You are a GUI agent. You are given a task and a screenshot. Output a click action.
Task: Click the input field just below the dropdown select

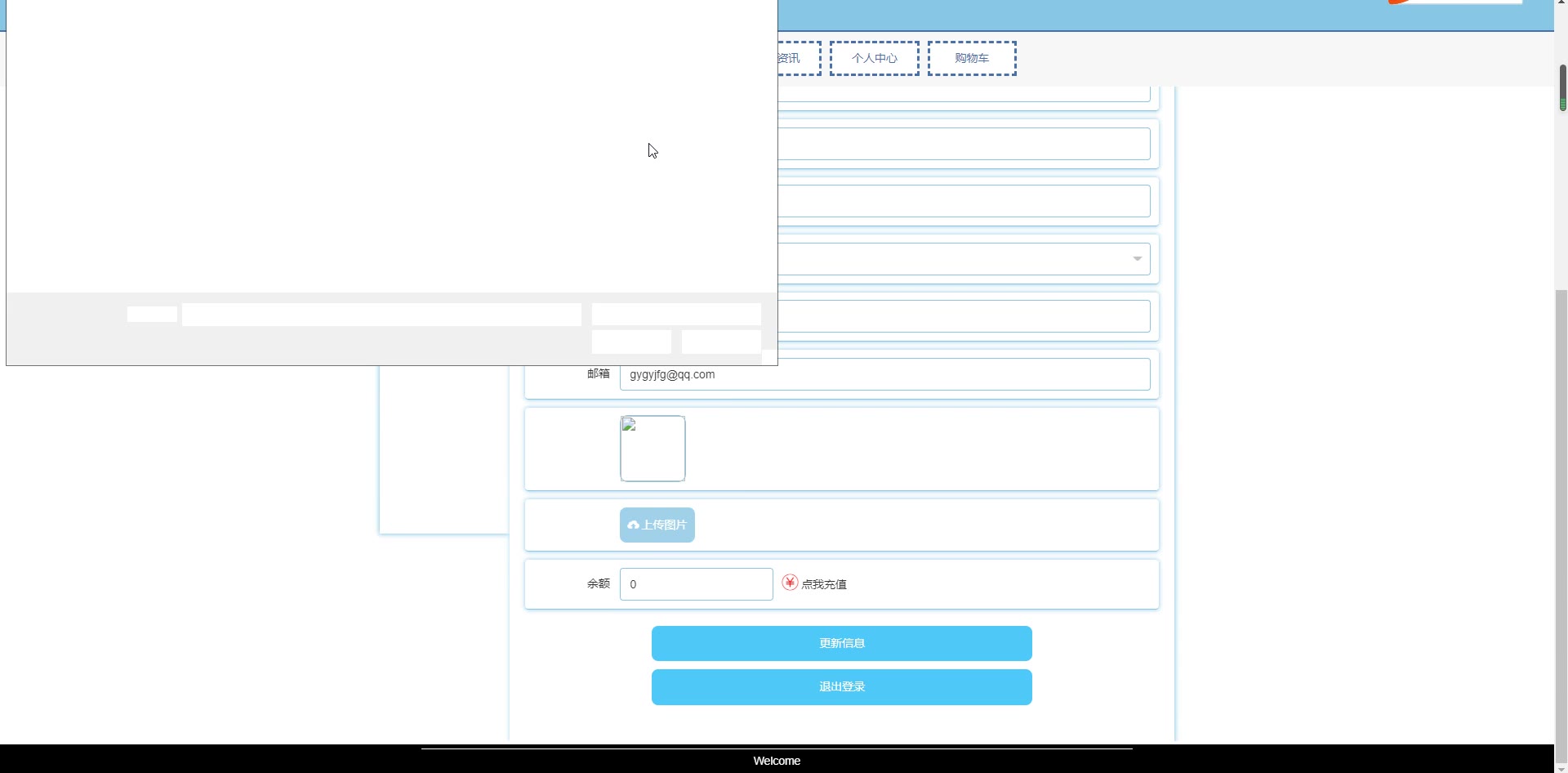pyautogui.click(x=964, y=316)
